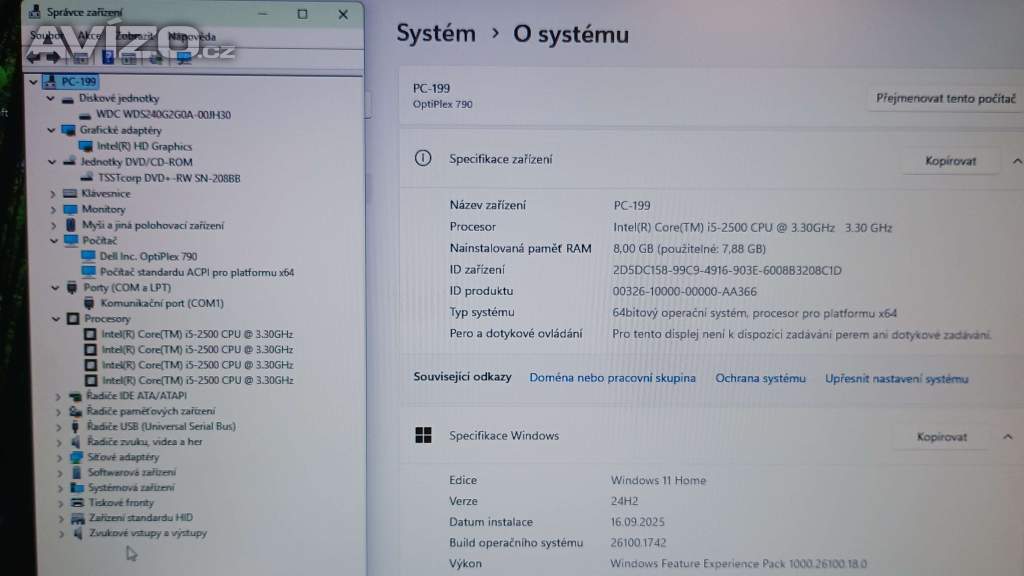
Task: Open the Zobrazit menu
Action: click(135, 36)
